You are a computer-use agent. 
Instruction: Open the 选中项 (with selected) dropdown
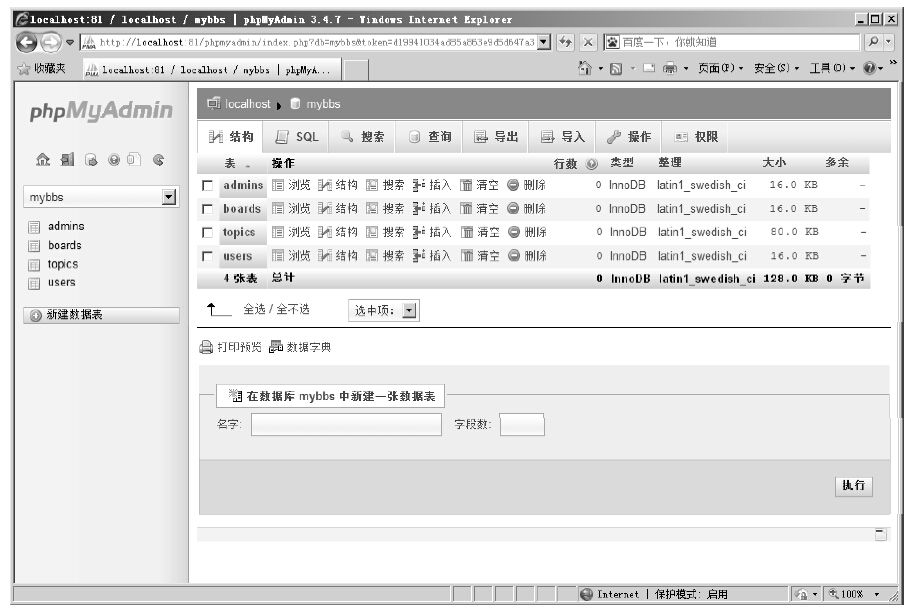[383, 310]
